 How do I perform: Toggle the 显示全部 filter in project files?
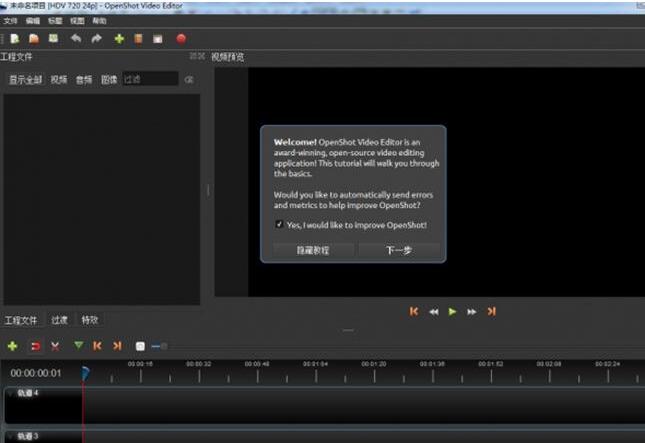(x=25, y=79)
